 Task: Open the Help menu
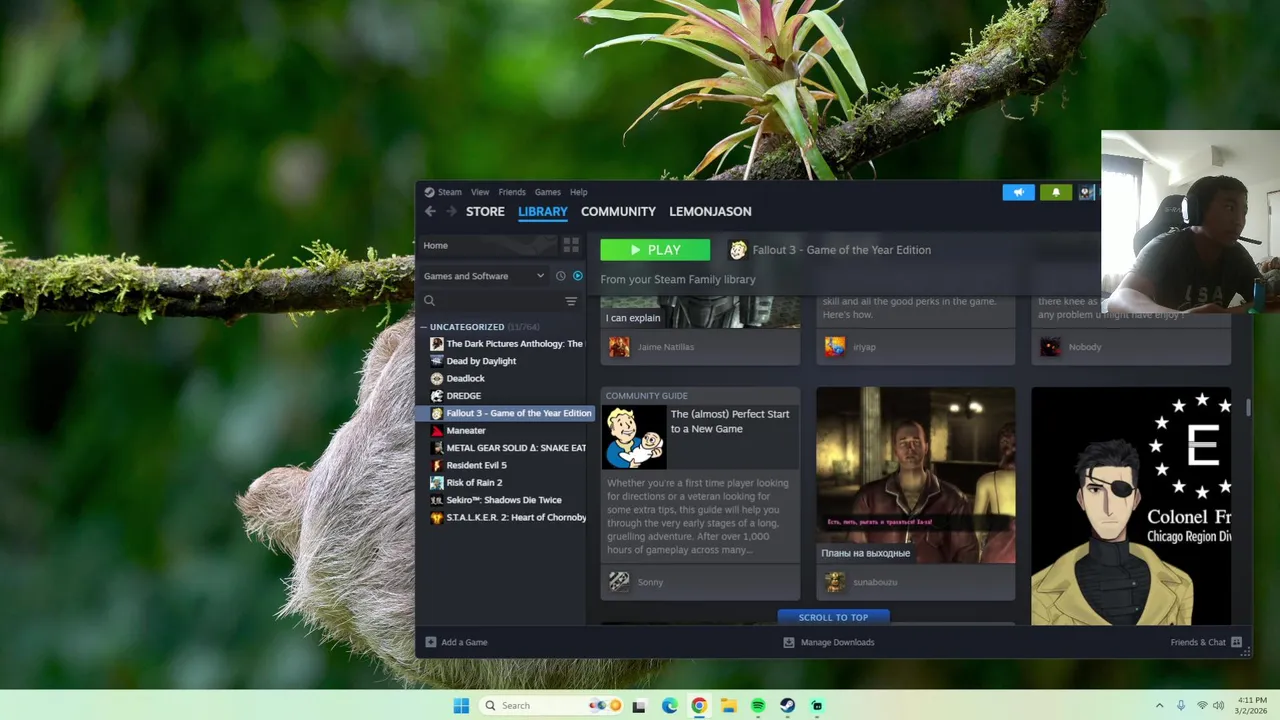(x=578, y=192)
